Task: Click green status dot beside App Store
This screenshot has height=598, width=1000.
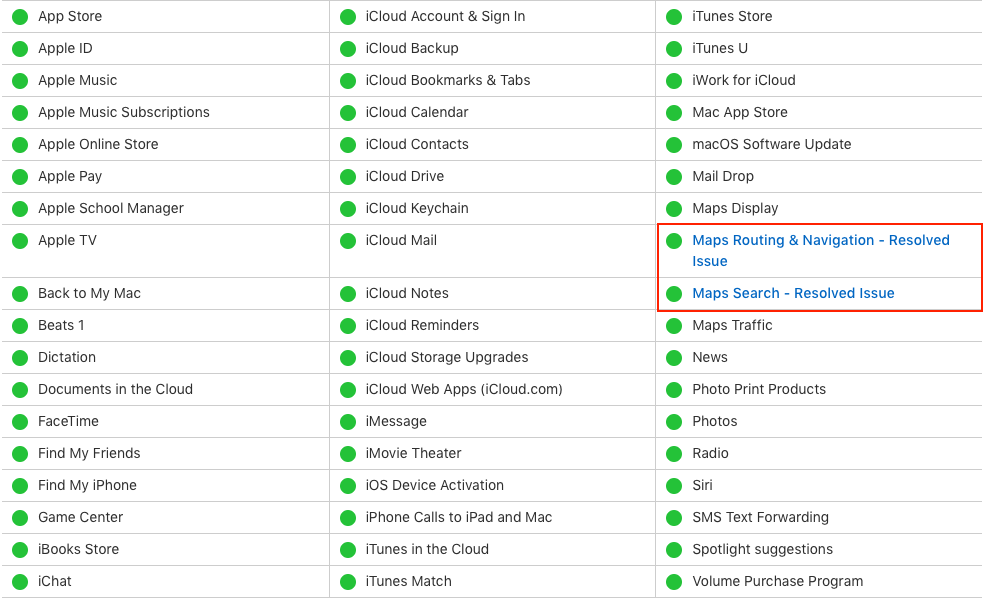Action: pyautogui.click(x=20, y=17)
